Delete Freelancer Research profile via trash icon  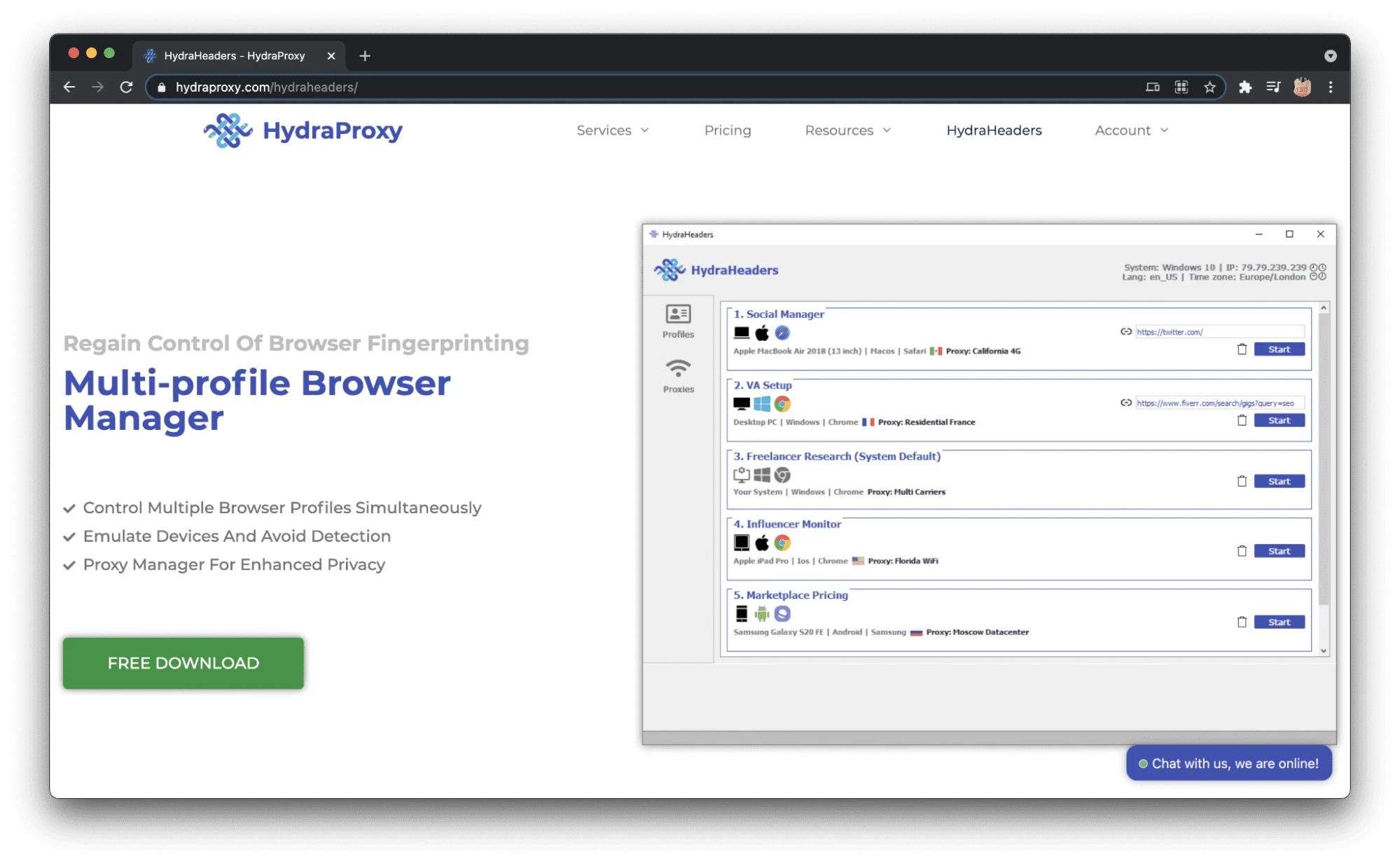tap(1242, 481)
